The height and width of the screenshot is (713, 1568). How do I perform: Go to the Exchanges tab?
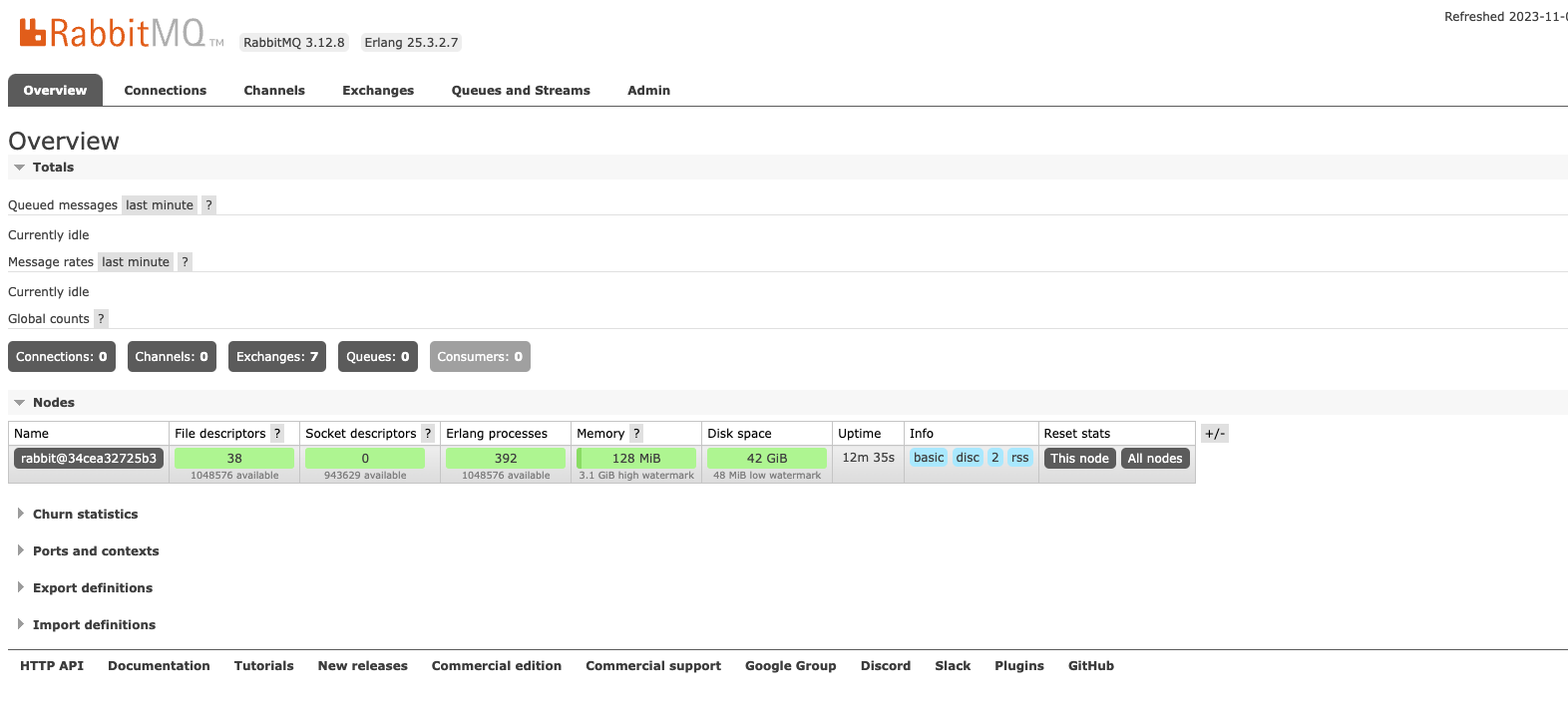tap(378, 90)
